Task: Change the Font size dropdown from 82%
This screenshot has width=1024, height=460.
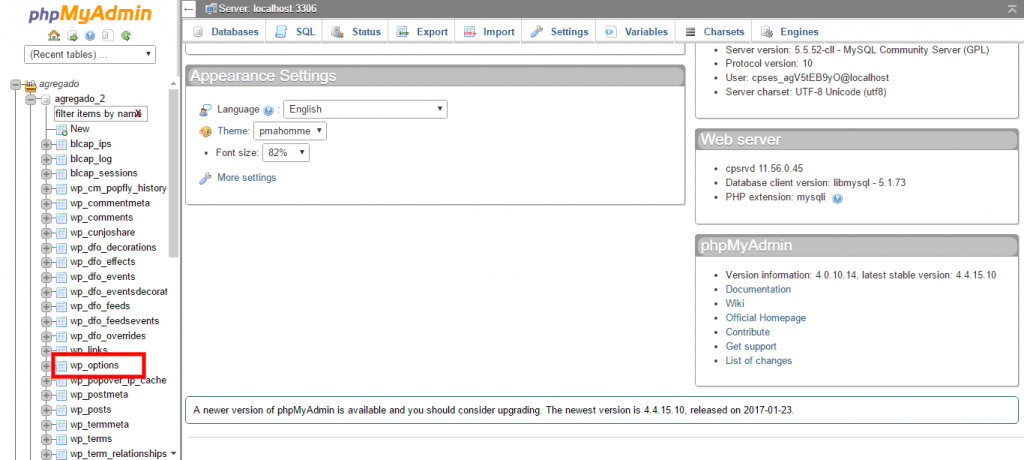Action: (286, 153)
